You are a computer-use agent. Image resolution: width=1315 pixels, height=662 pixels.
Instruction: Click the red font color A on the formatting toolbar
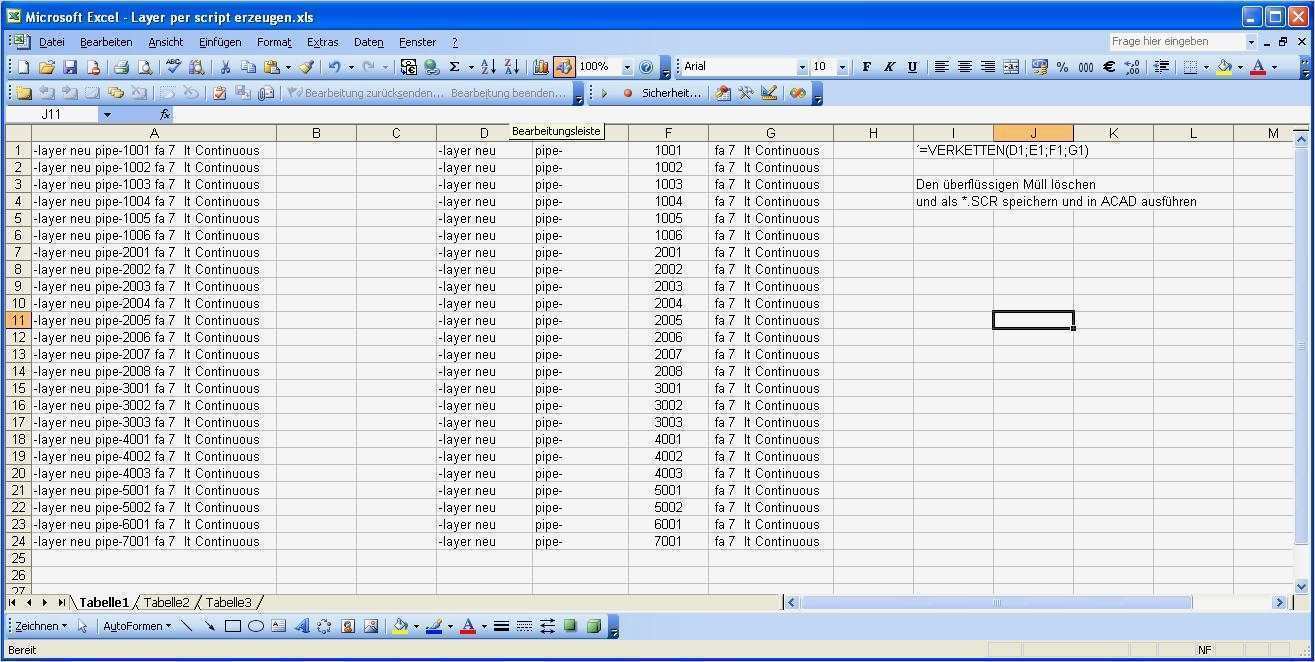click(x=1258, y=67)
